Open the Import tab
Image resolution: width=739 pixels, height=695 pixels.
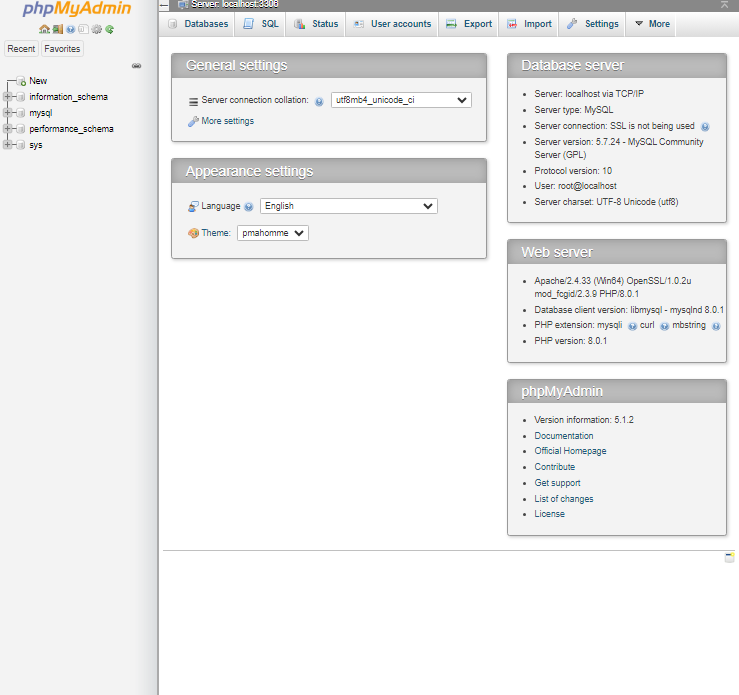[x=529, y=24]
